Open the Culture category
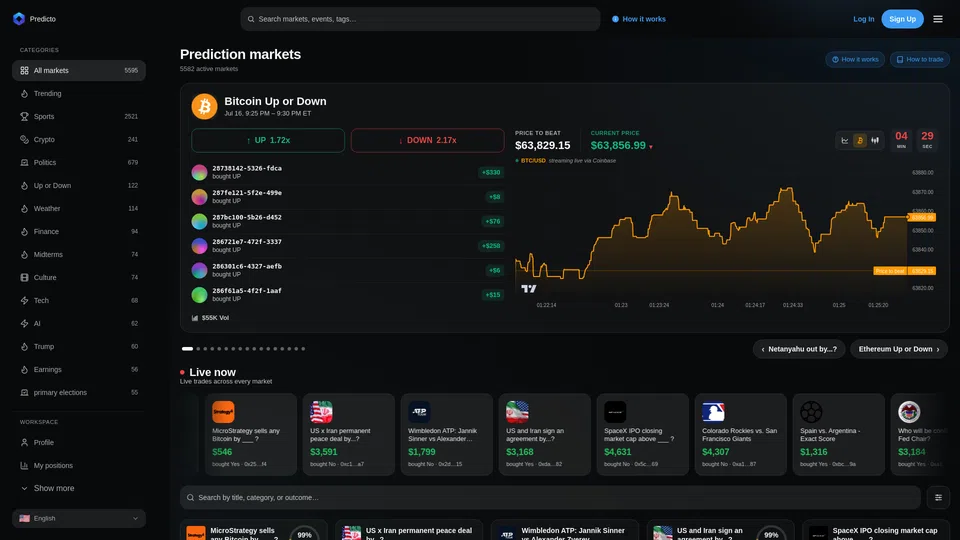 (79, 277)
